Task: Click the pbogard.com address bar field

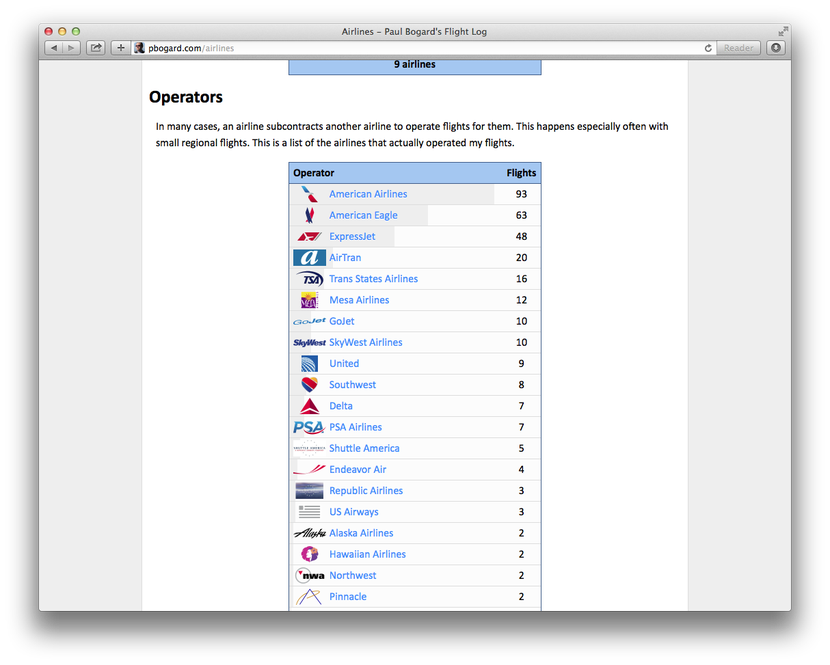Action: [x=420, y=48]
